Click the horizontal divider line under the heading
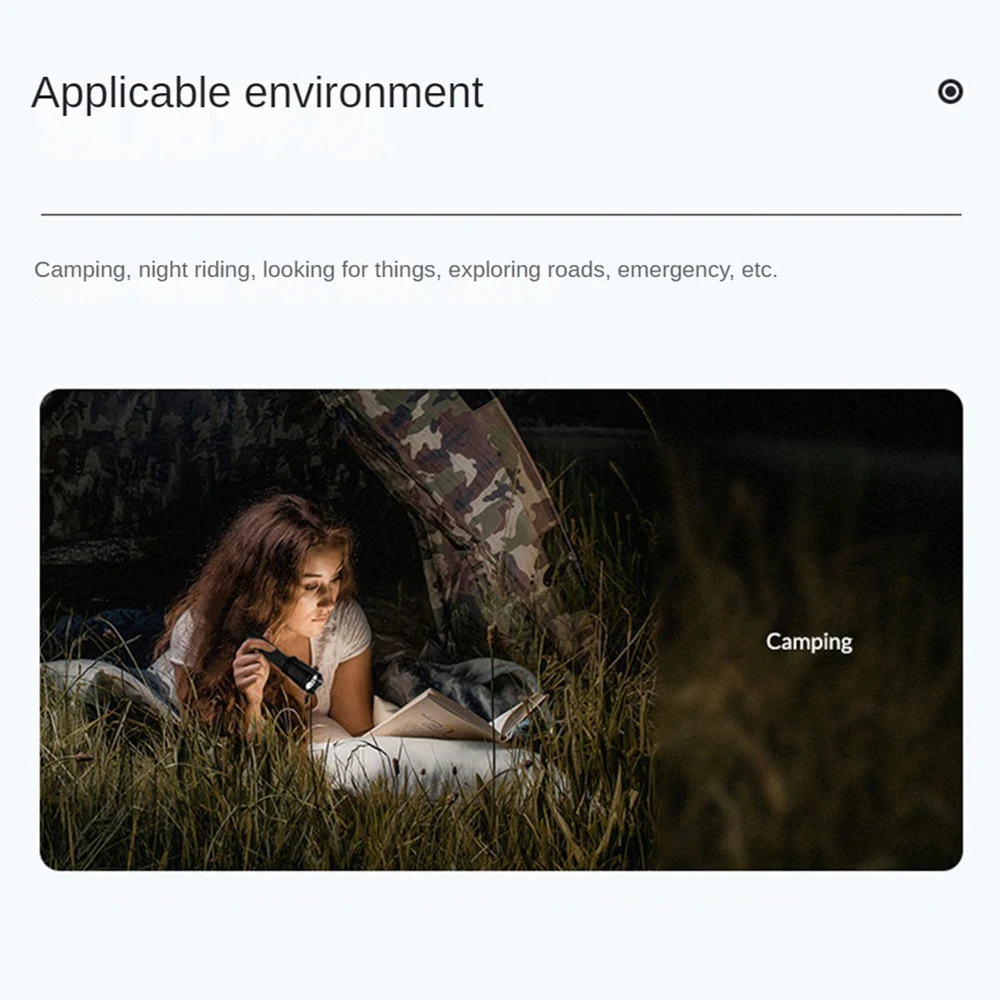 click(x=501, y=215)
